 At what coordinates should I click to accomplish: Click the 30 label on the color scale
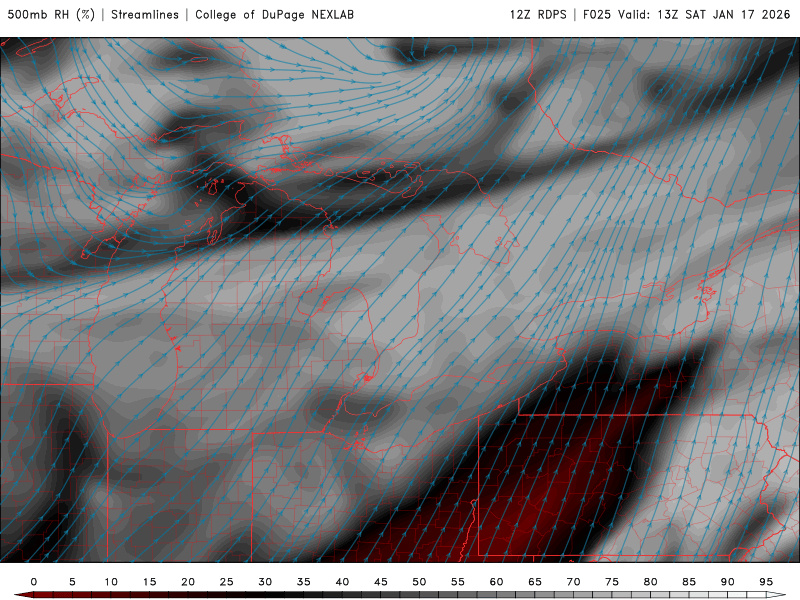(x=265, y=582)
